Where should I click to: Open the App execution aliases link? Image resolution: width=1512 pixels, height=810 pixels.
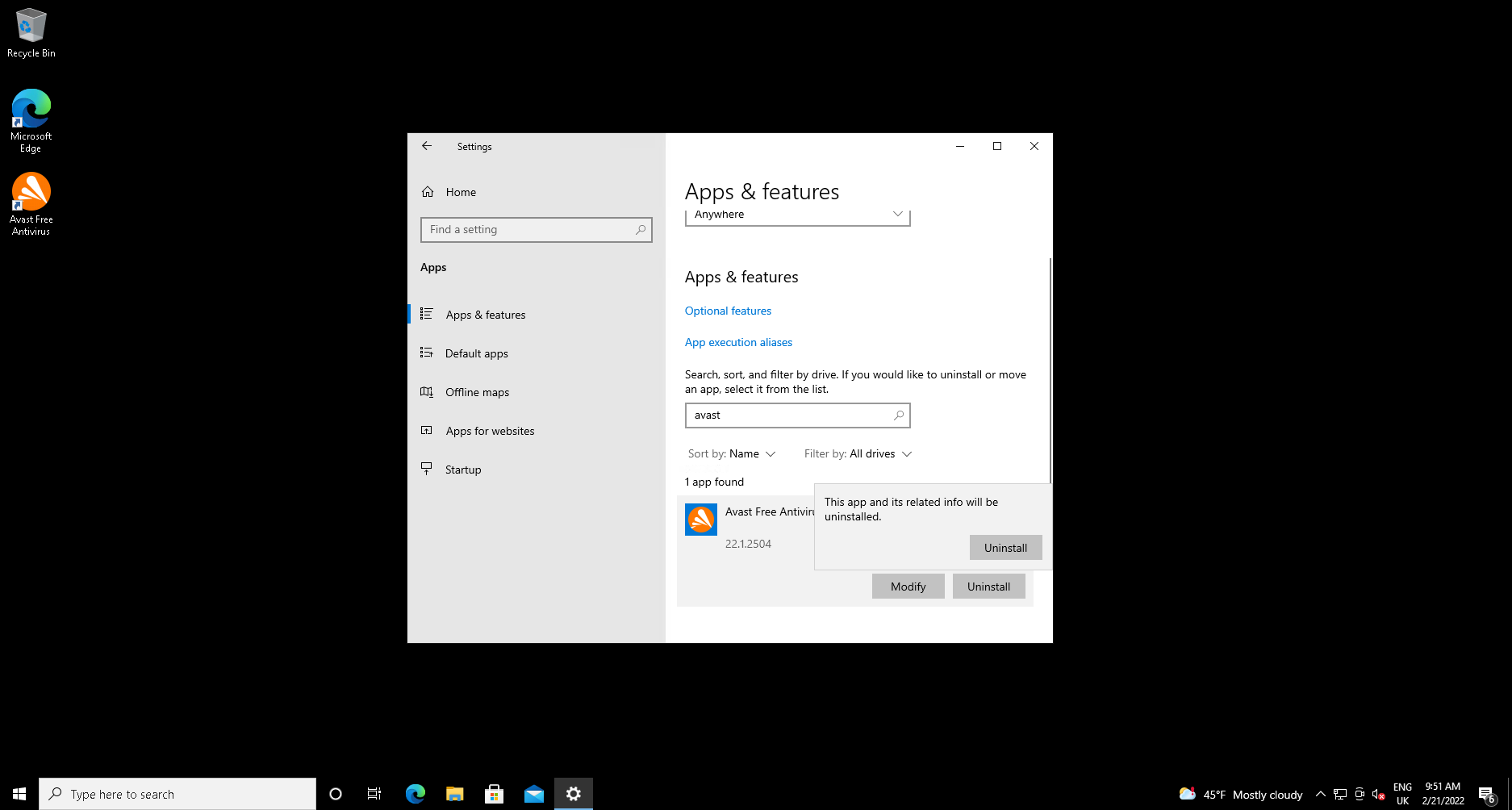[x=738, y=342]
